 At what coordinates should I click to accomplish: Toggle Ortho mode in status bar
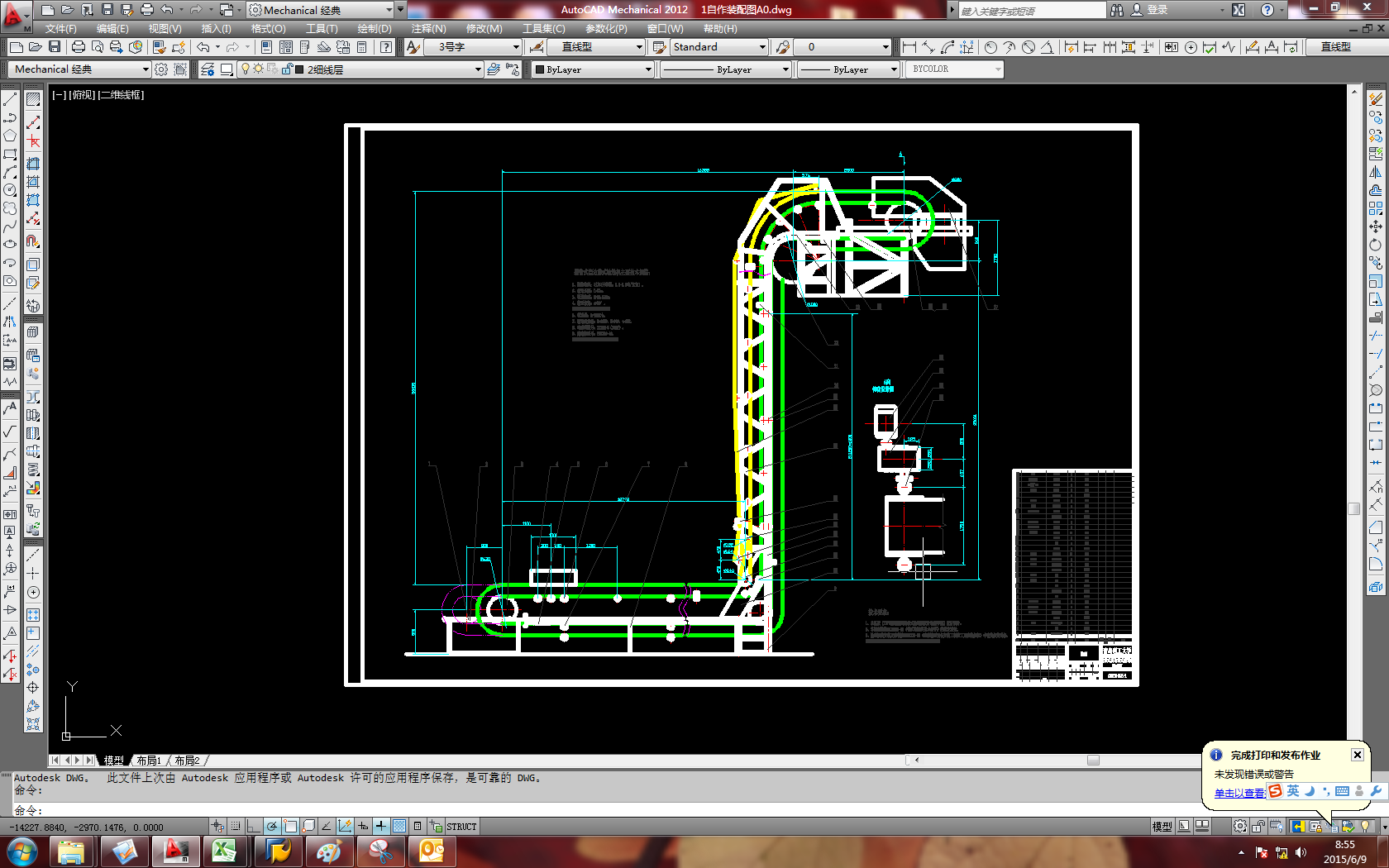tap(253, 826)
